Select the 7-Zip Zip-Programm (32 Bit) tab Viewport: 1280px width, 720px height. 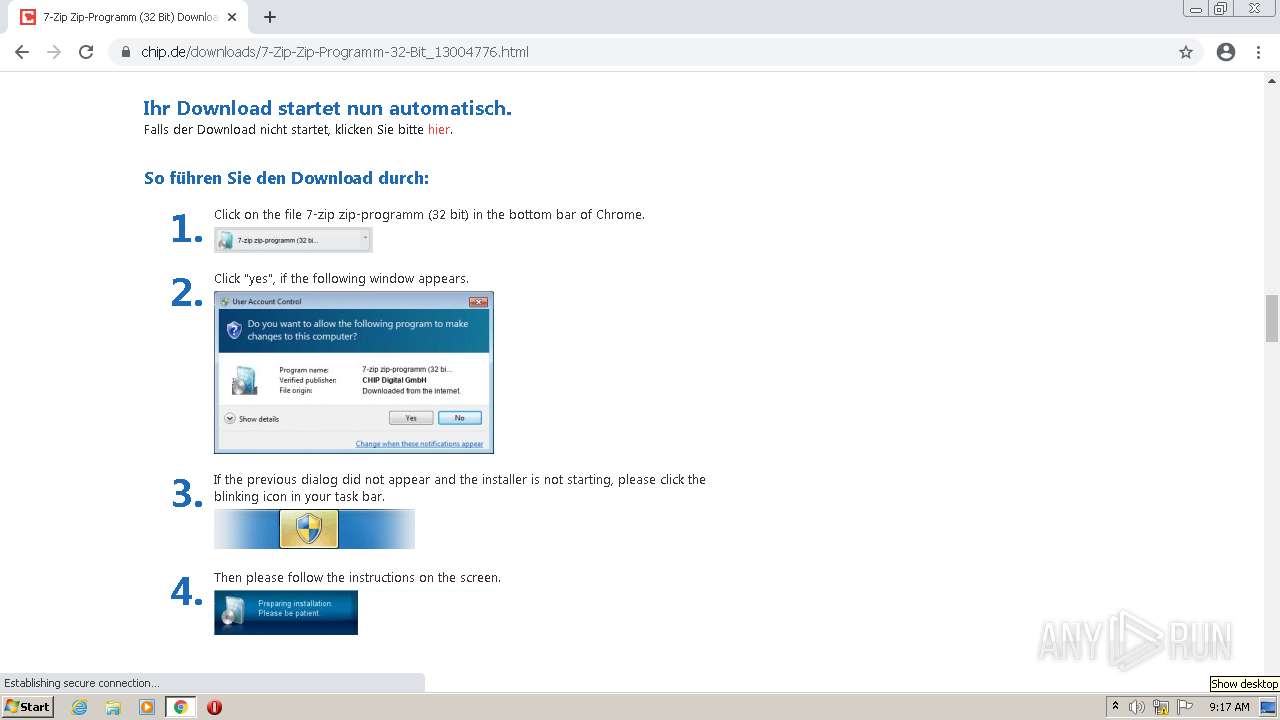point(130,17)
